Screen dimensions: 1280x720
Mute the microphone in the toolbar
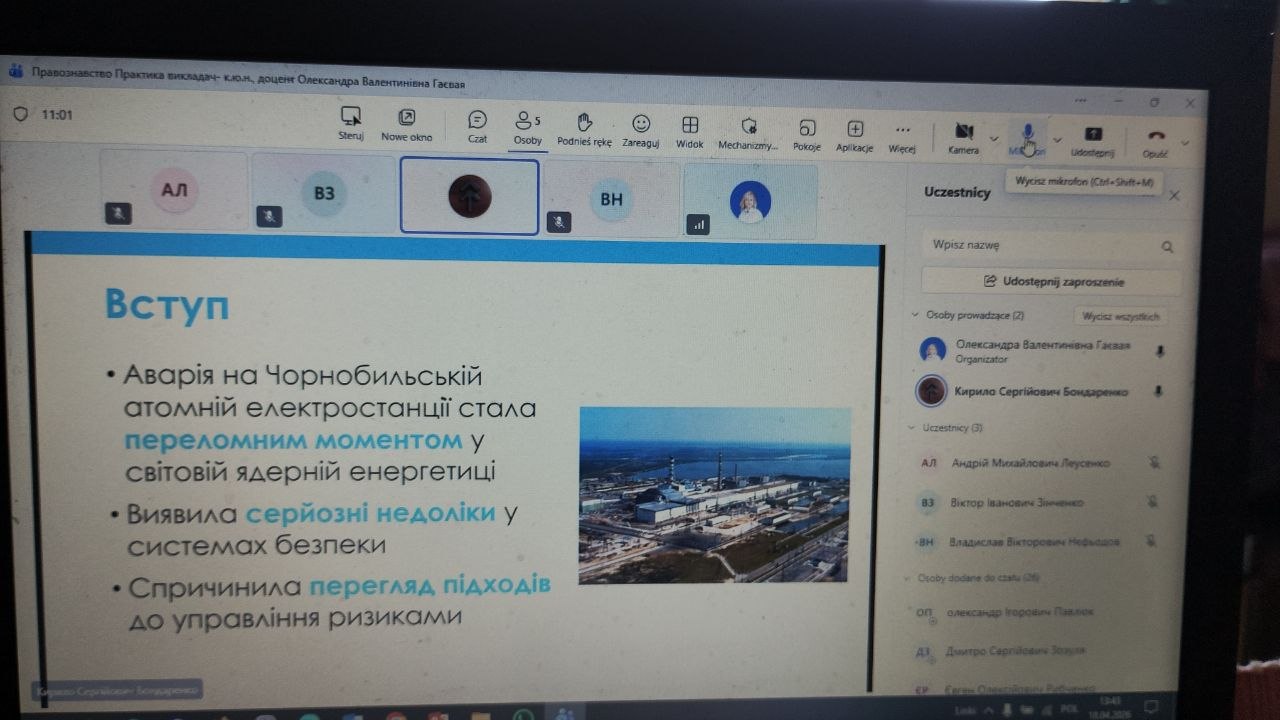pos(1027,138)
